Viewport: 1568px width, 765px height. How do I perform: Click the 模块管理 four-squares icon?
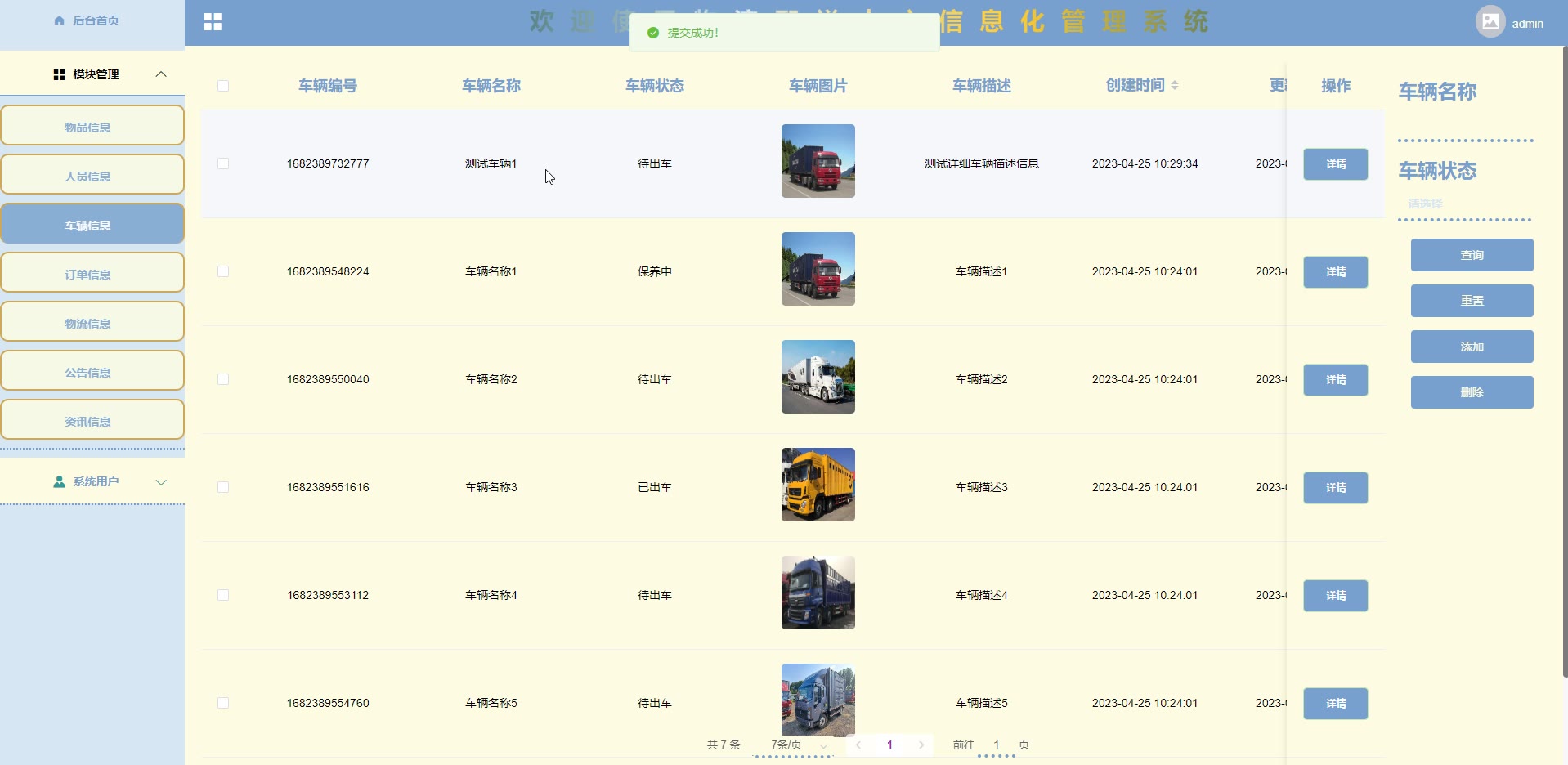(x=59, y=74)
